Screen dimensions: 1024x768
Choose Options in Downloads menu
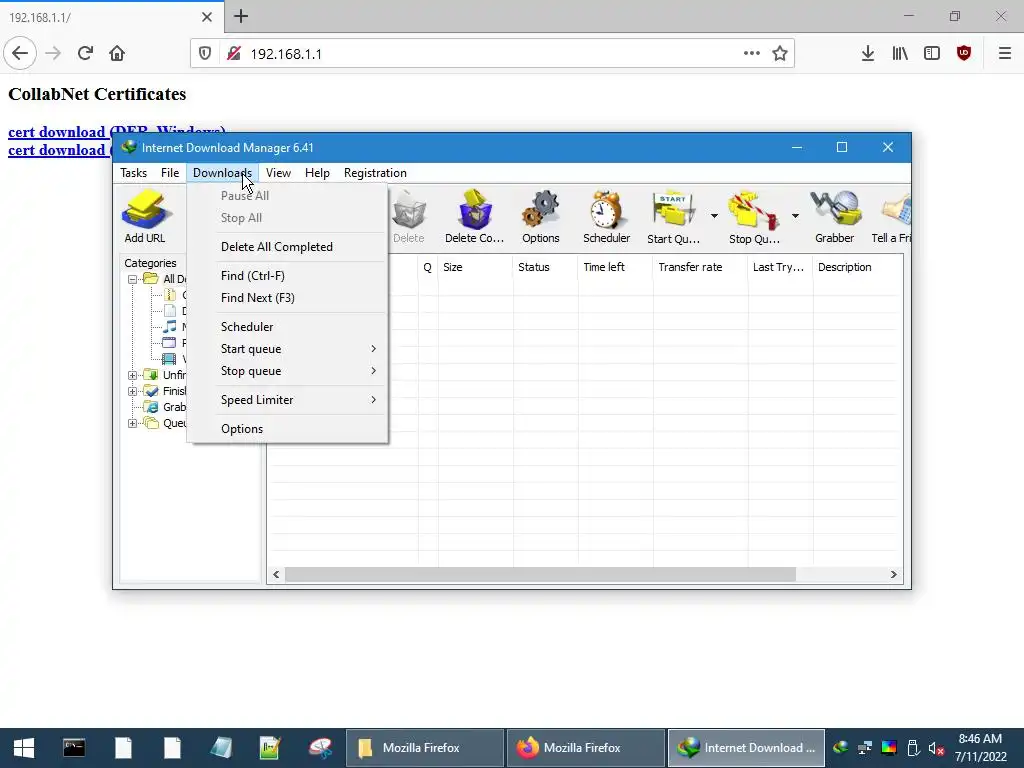click(287, 428)
